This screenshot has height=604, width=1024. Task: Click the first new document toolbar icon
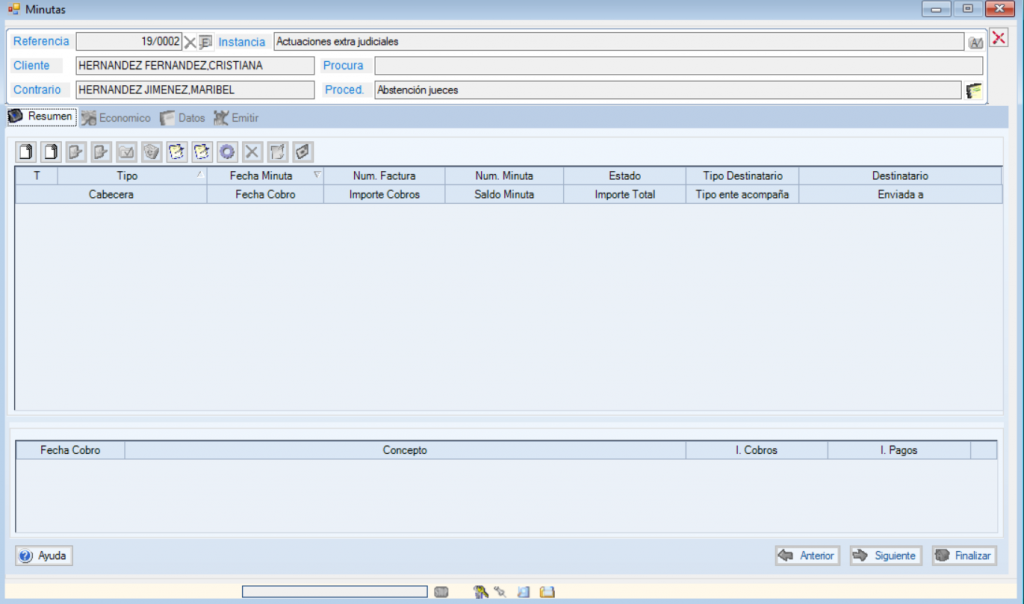(27, 152)
